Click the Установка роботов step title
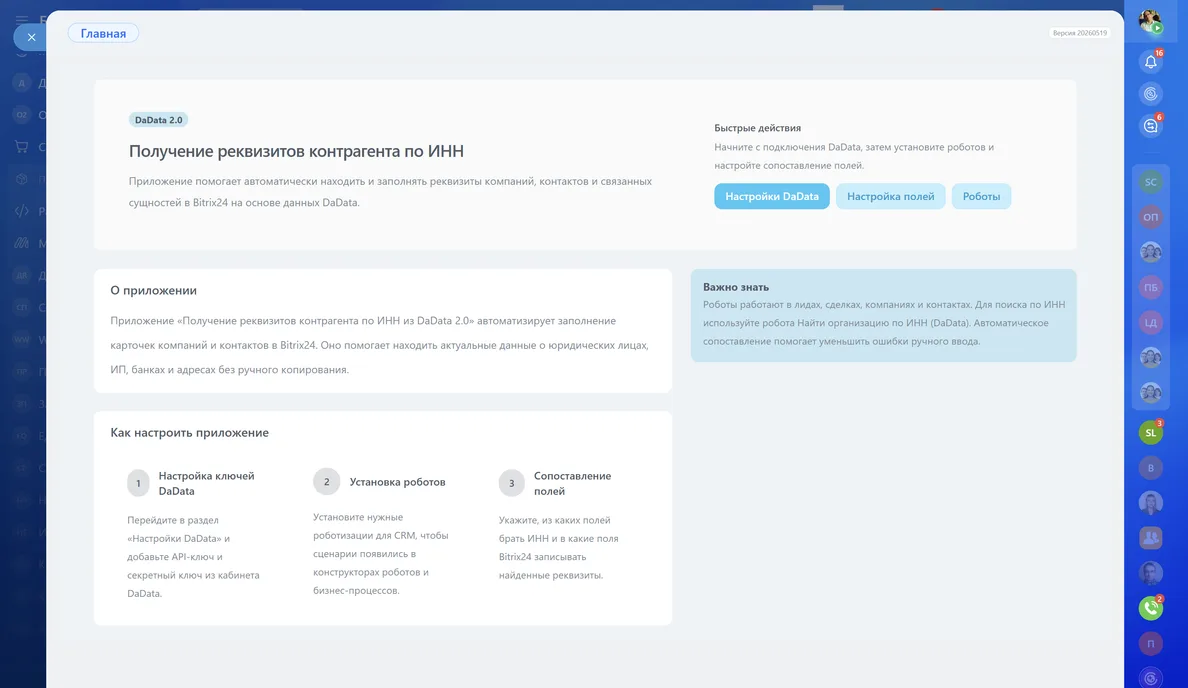The image size is (1188, 688). tap(397, 482)
